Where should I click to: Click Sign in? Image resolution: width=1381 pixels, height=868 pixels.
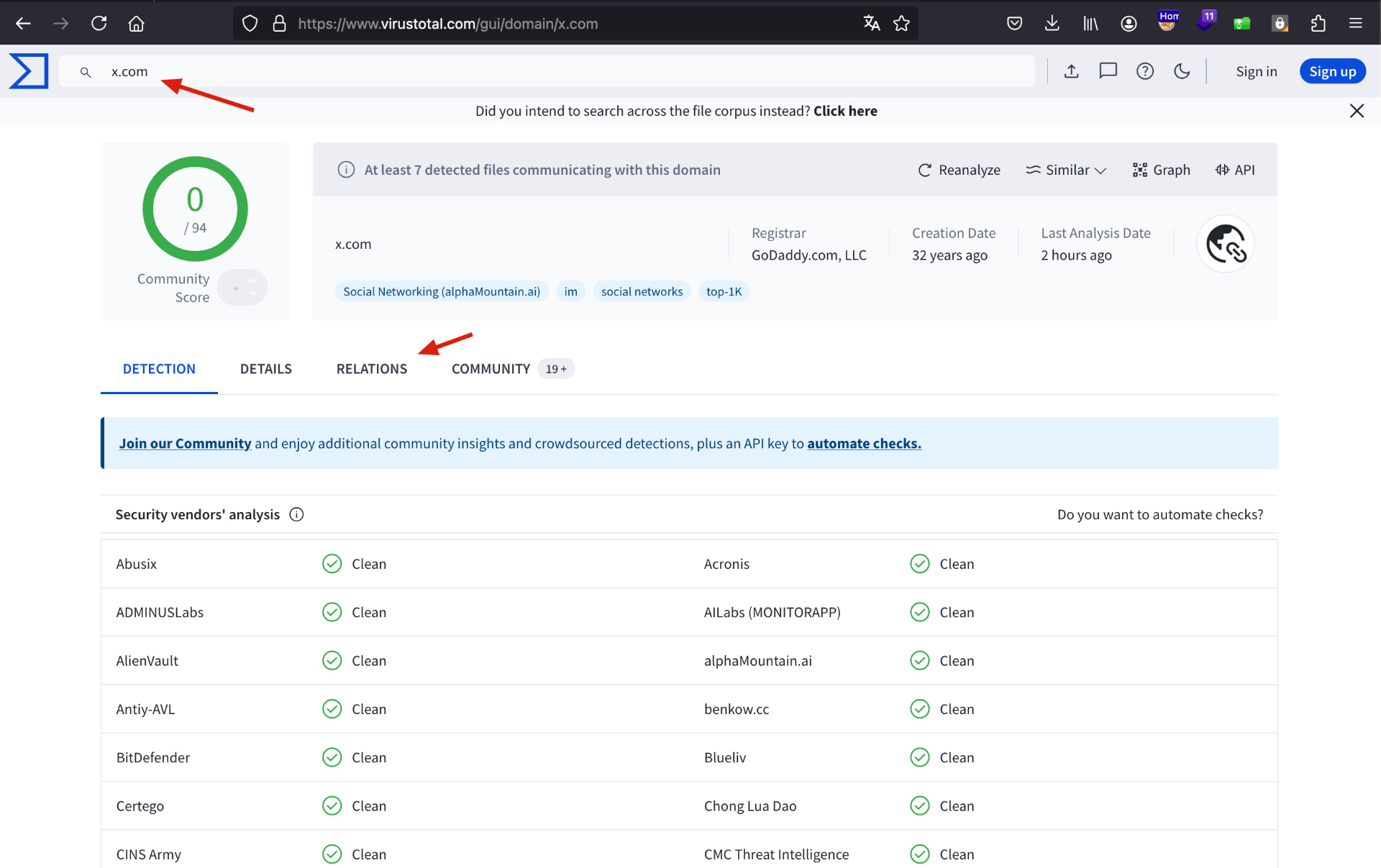click(1257, 71)
